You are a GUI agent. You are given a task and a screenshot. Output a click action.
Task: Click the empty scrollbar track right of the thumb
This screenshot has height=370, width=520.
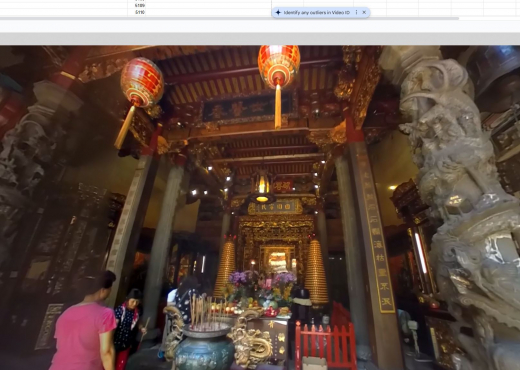(489, 18)
